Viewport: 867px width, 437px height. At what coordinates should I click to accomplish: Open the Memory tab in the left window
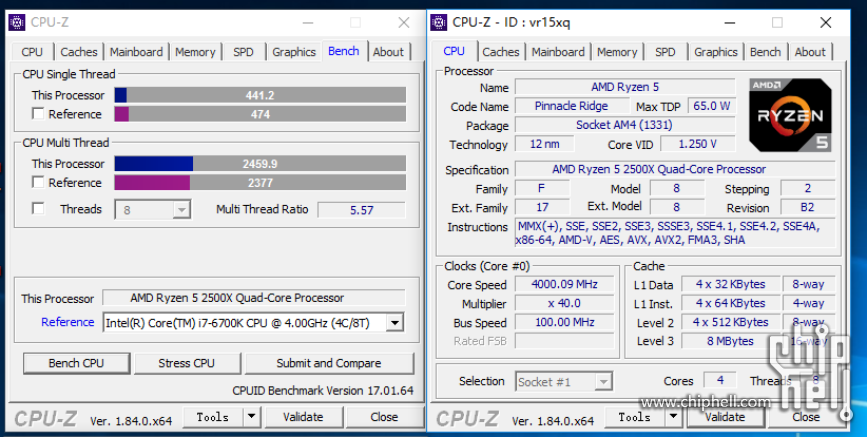click(195, 52)
